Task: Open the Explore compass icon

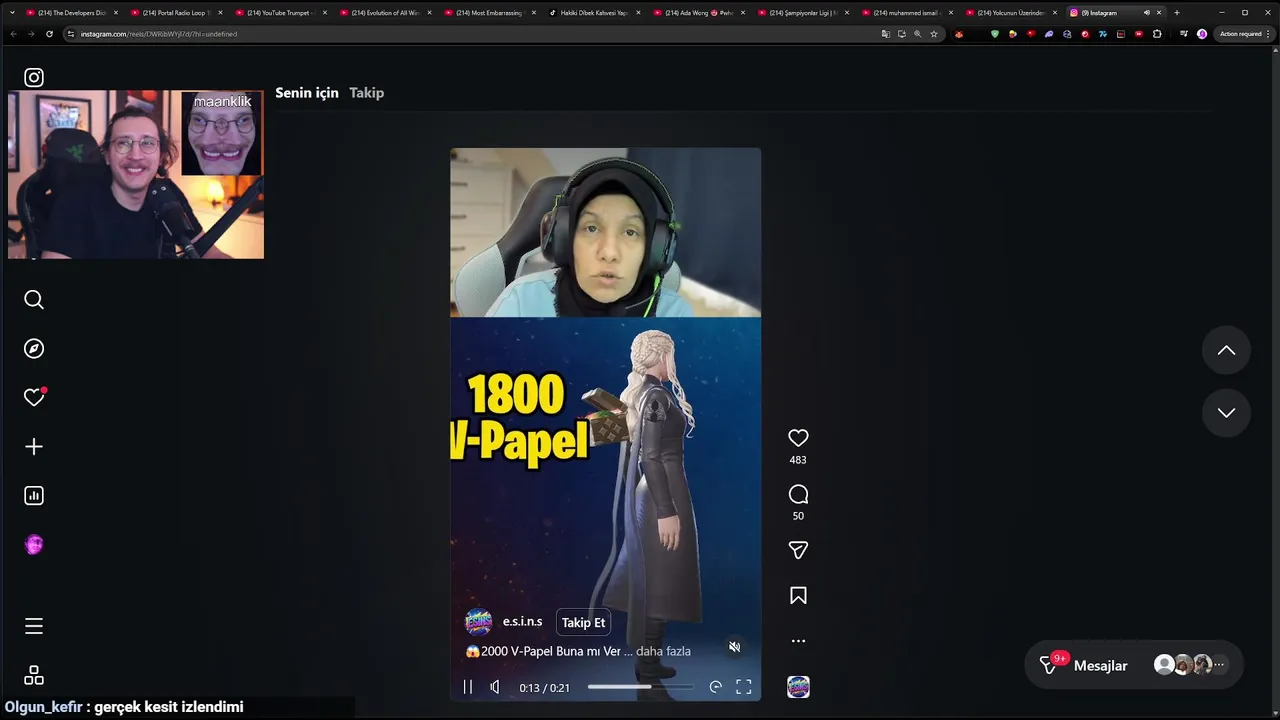Action: pyautogui.click(x=34, y=349)
